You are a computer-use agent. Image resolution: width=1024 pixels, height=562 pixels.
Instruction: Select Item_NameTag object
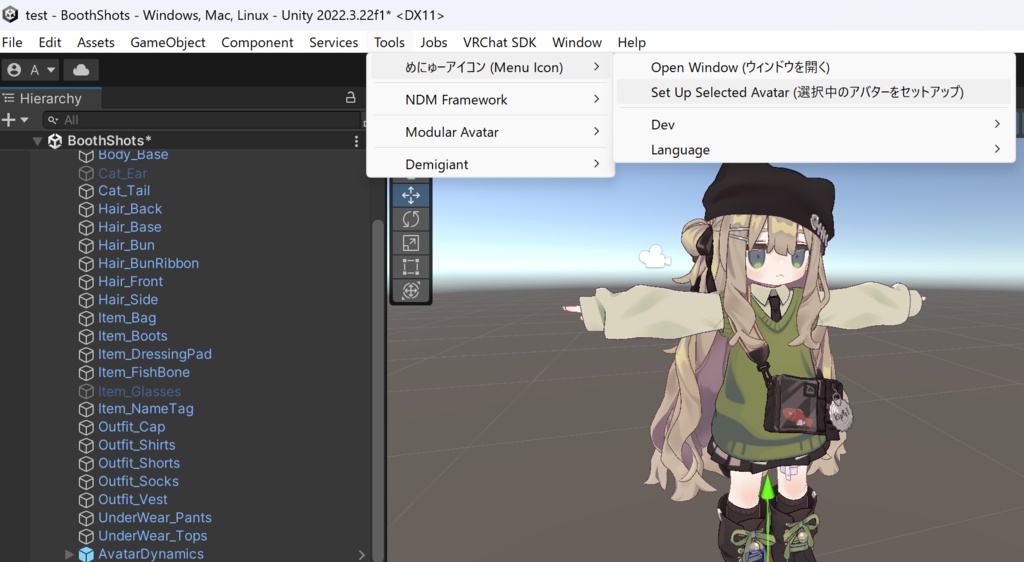(146, 409)
